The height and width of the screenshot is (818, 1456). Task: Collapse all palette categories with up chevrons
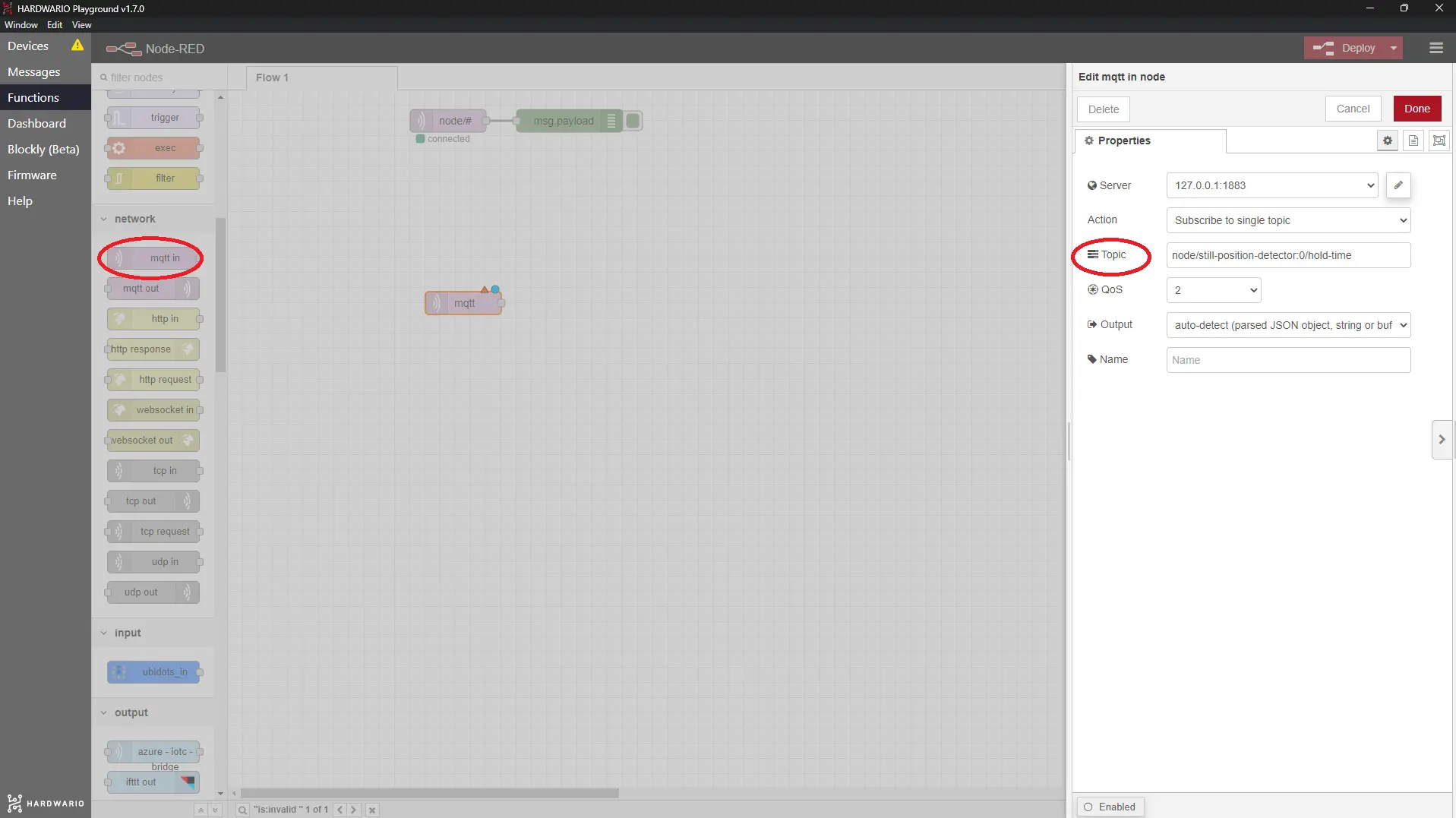(x=201, y=810)
